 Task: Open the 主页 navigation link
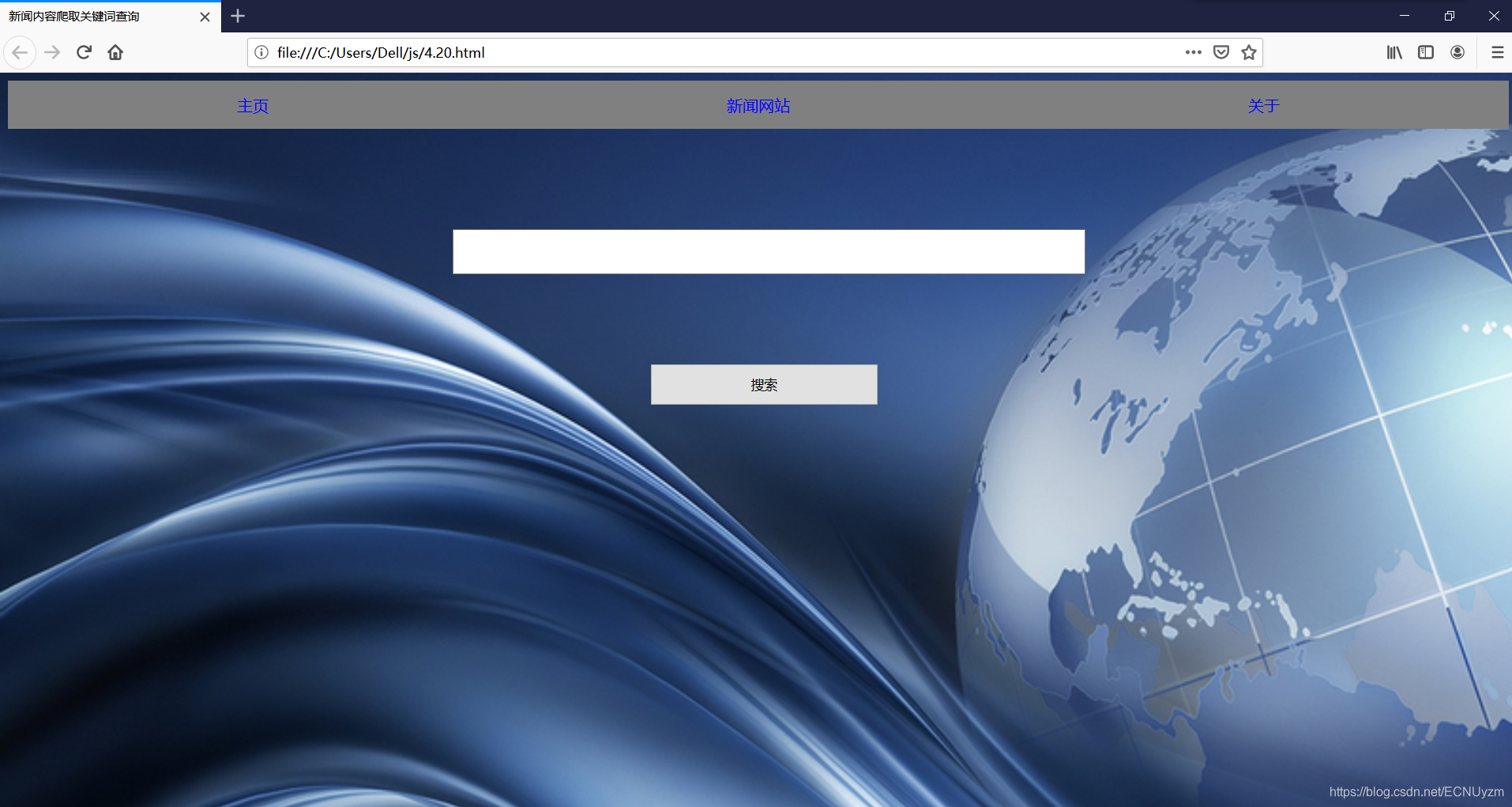[253, 106]
